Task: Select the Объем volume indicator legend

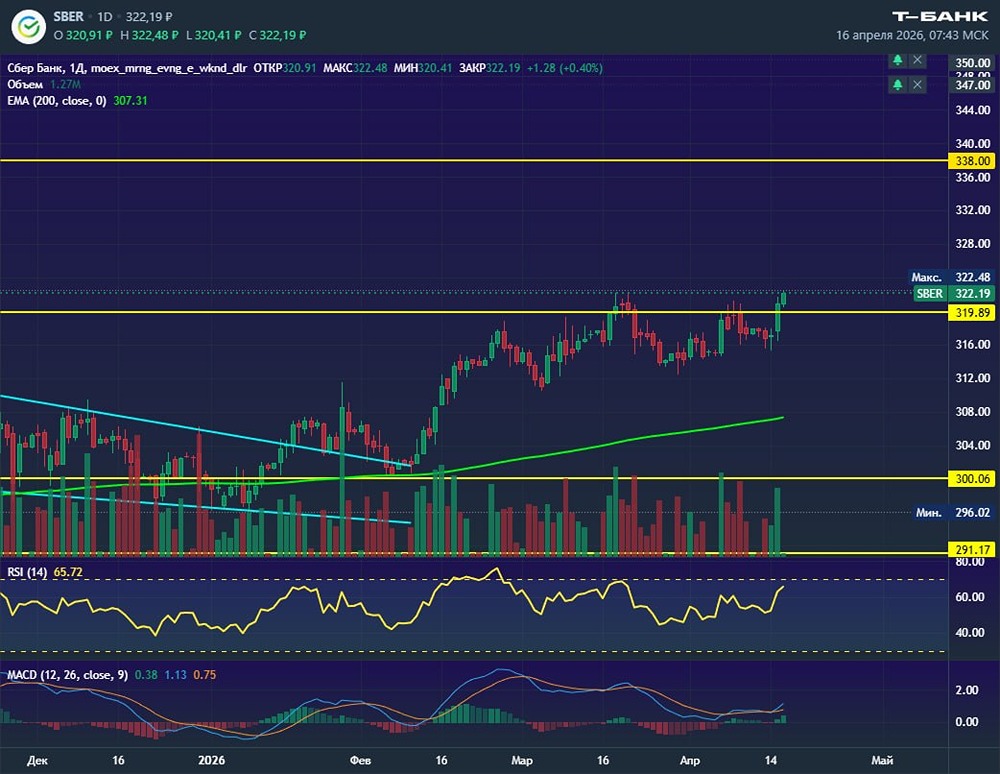Action: 25,85
